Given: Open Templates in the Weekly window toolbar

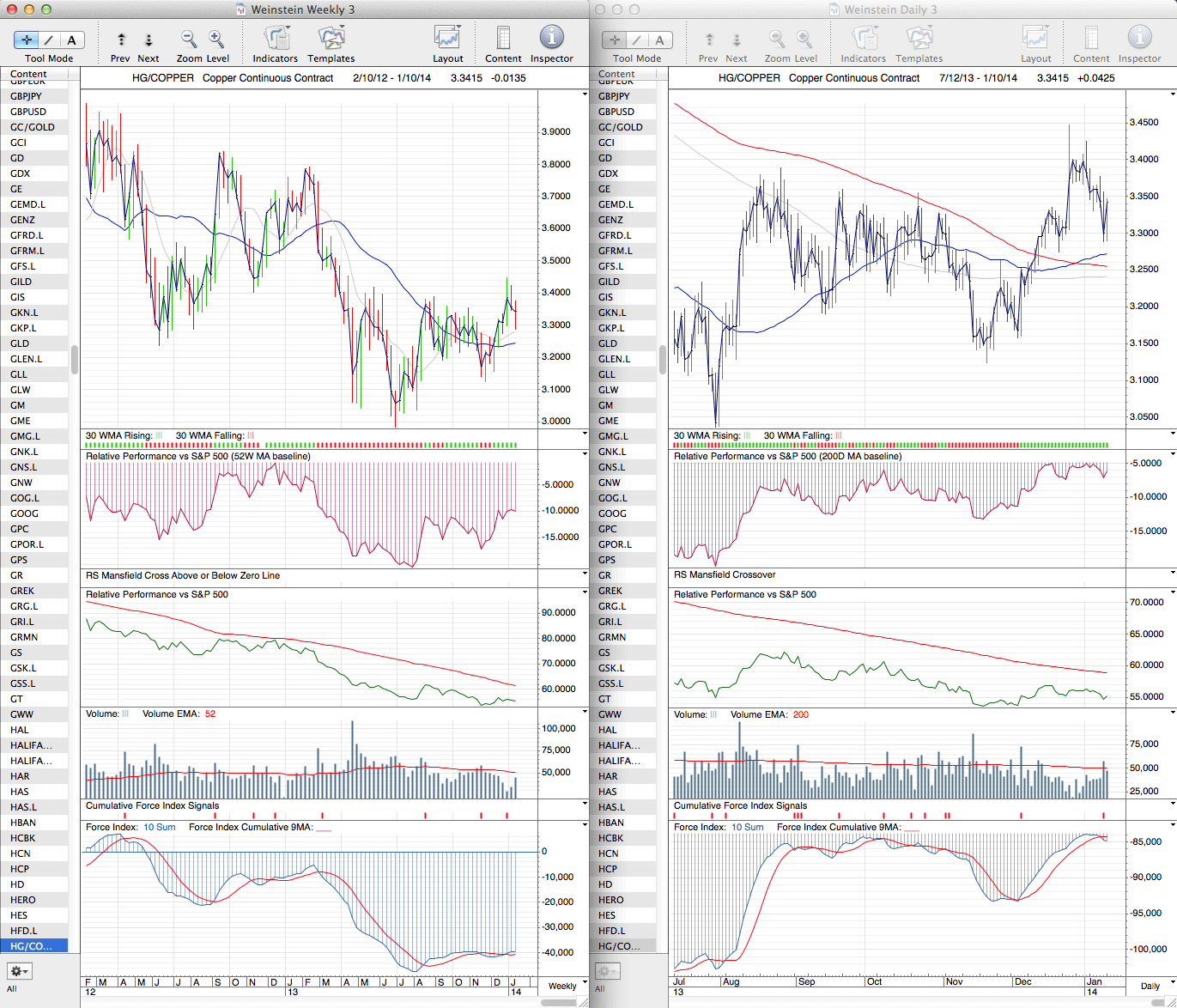Looking at the screenshot, I should pyautogui.click(x=331, y=39).
